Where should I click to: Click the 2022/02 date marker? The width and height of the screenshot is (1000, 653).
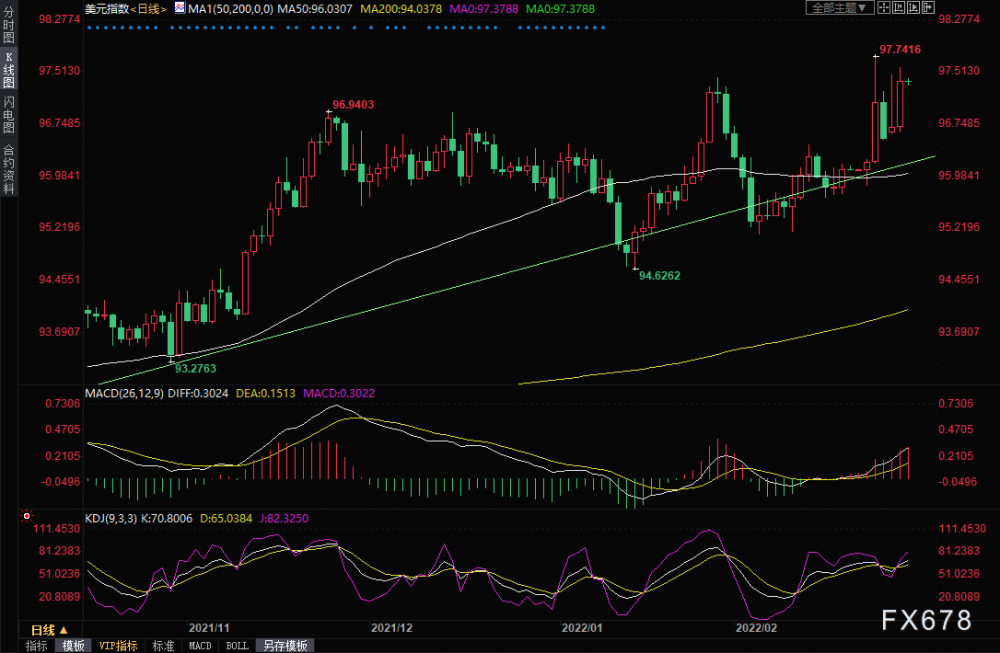(x=756, y=628)
